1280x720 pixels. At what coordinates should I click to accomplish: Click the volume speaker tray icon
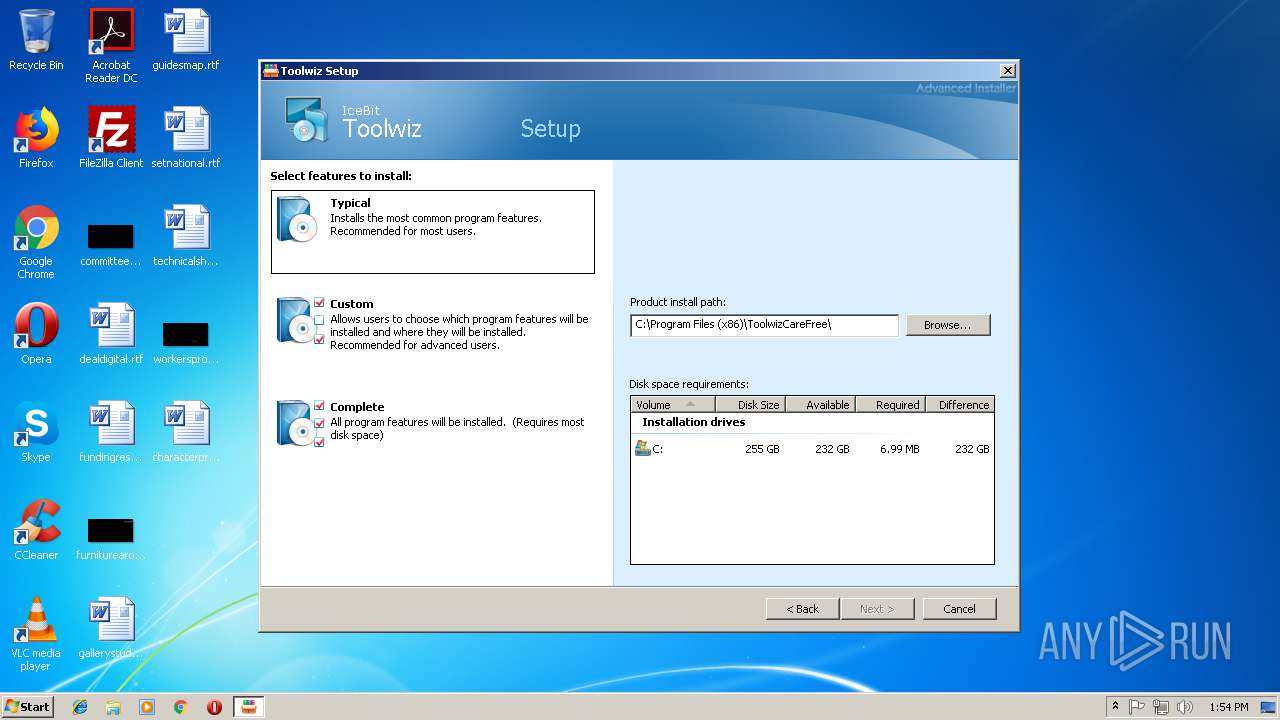point(1186,707)
